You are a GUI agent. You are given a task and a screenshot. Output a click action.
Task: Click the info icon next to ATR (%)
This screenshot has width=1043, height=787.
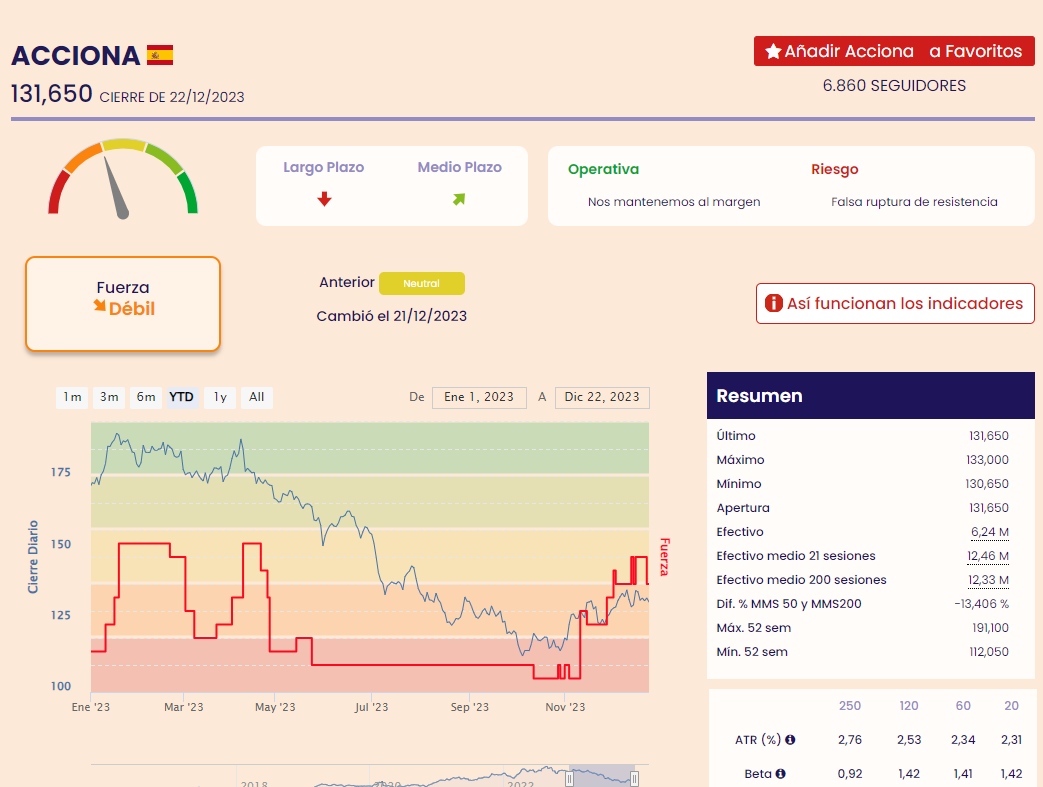790,740
